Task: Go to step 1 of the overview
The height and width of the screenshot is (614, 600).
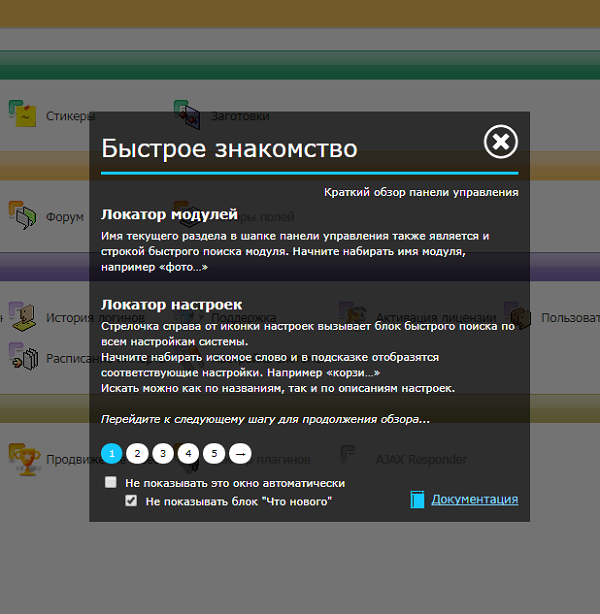Action: coord(112,453)
